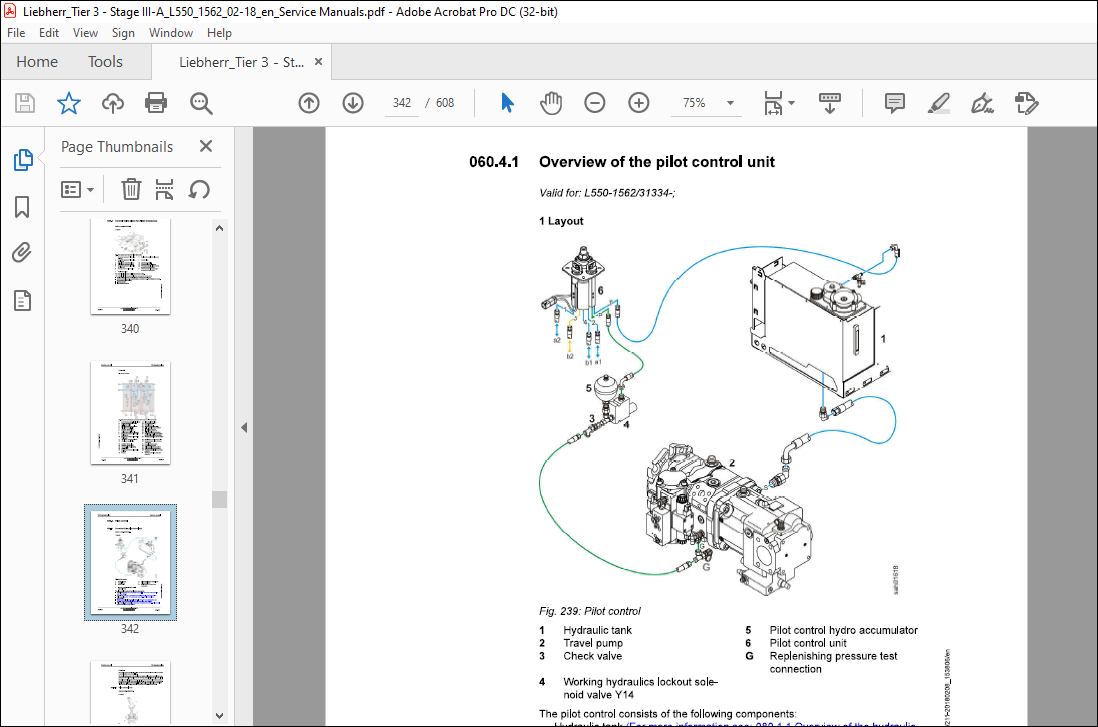Close the Liebherr_Tier 3 document tab
The width and height of the screenshot is (1098, 727).
point(319,62)
